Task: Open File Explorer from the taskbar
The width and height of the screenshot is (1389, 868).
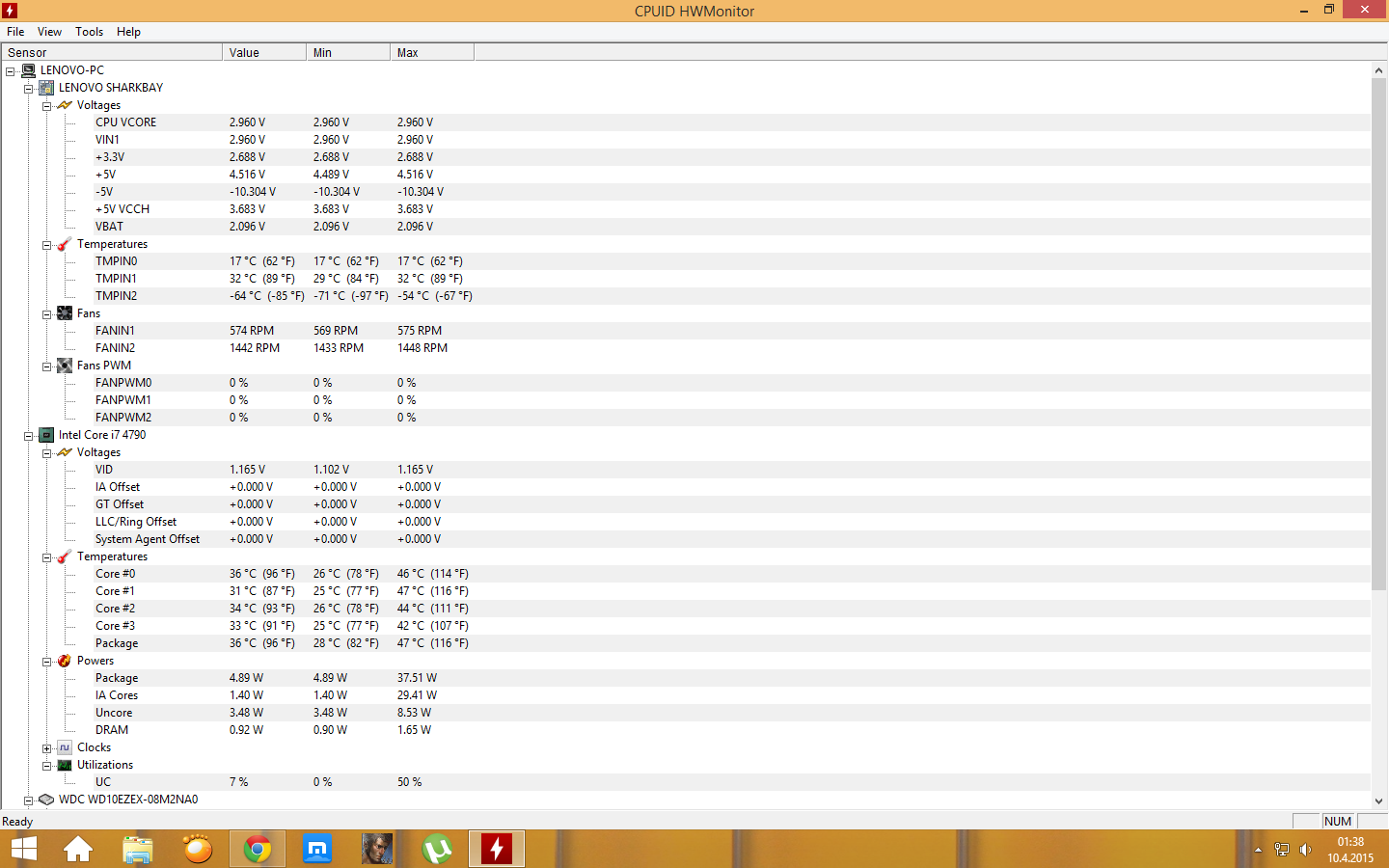Action: click(138, 850)
